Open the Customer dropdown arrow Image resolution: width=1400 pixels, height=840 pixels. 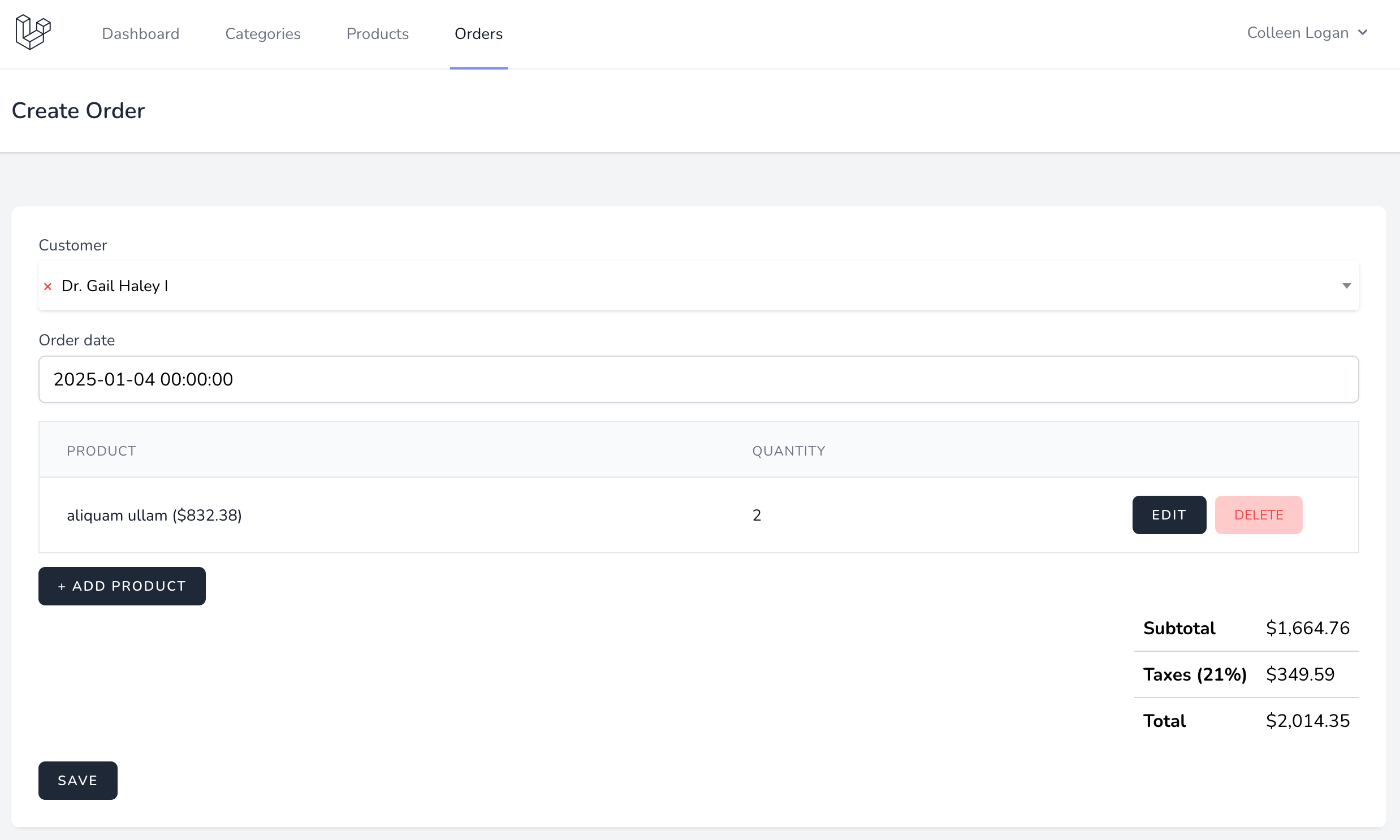tap(1346, 286)
